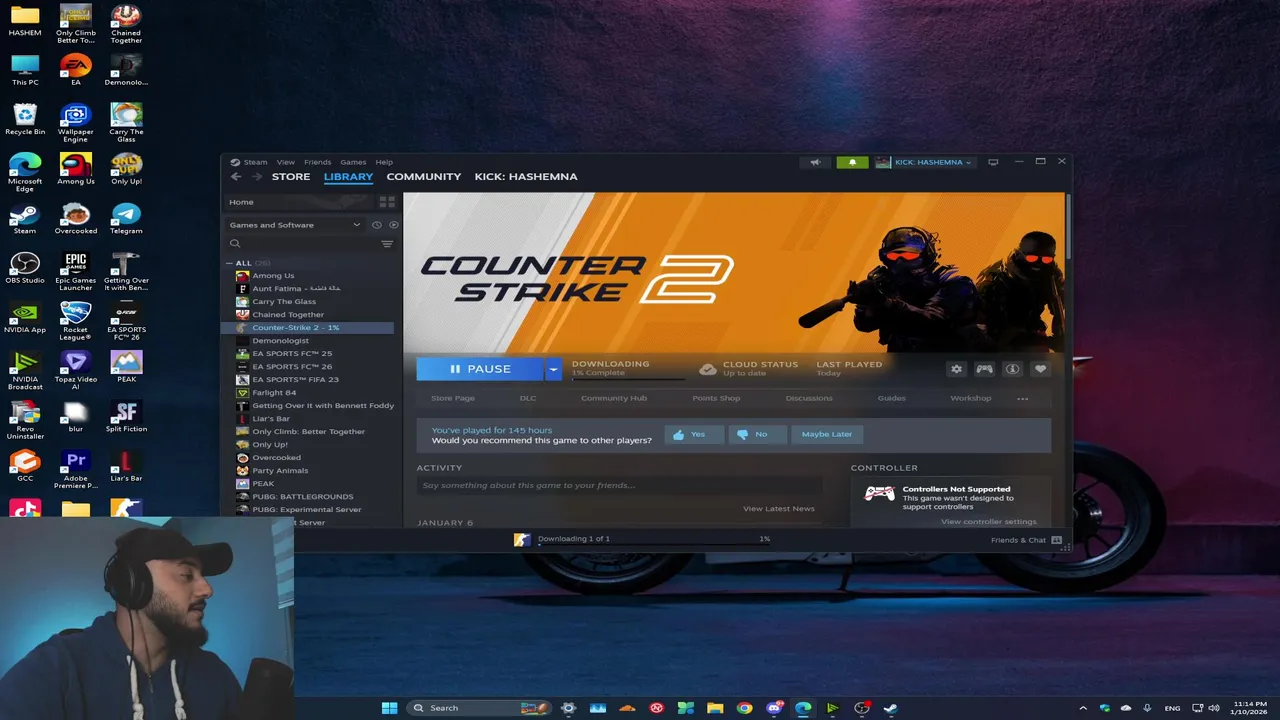Open OBS Studio desktop shortcut
The image size is (1280, 720).
(25, 268)
